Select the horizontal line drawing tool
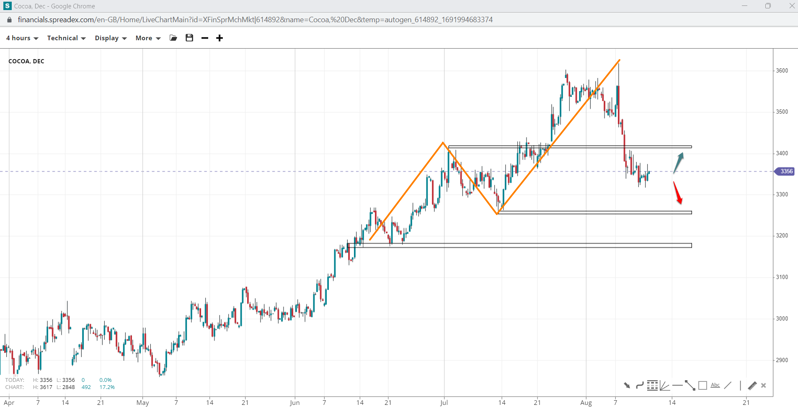This screenshot has width=798, height=407. coord(677,385)
